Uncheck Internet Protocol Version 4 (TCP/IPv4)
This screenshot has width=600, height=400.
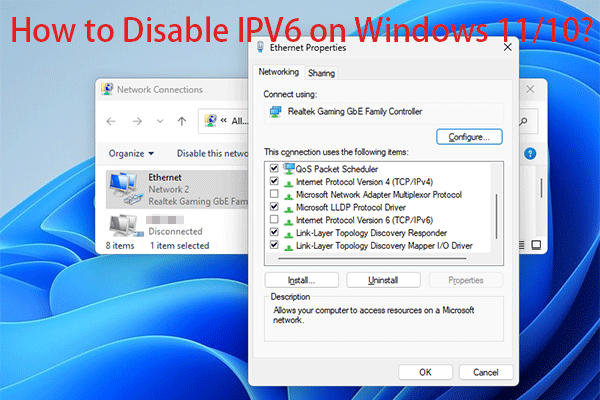click(x=274, y=181)
